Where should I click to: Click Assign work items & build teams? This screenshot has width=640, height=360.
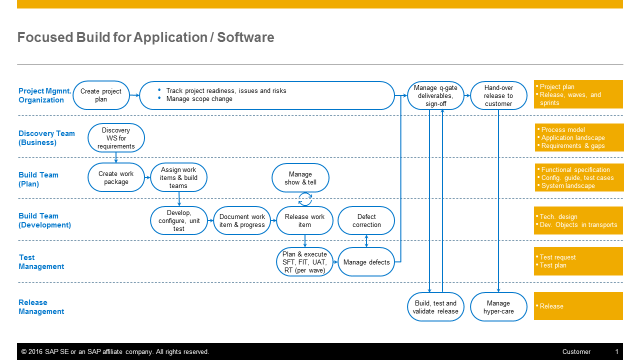179,178
